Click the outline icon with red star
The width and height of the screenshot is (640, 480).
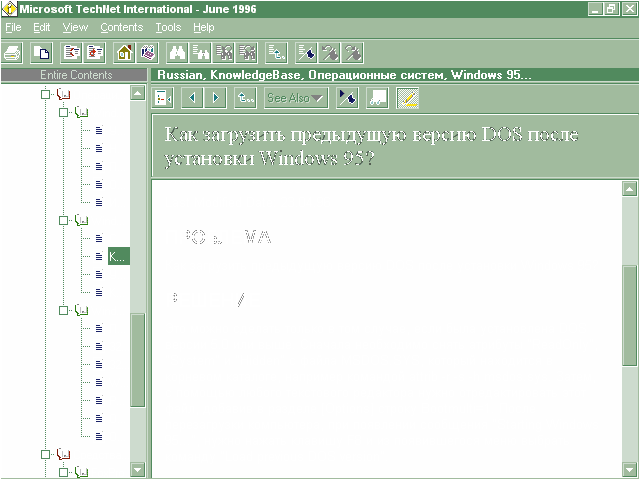point(95,53)
